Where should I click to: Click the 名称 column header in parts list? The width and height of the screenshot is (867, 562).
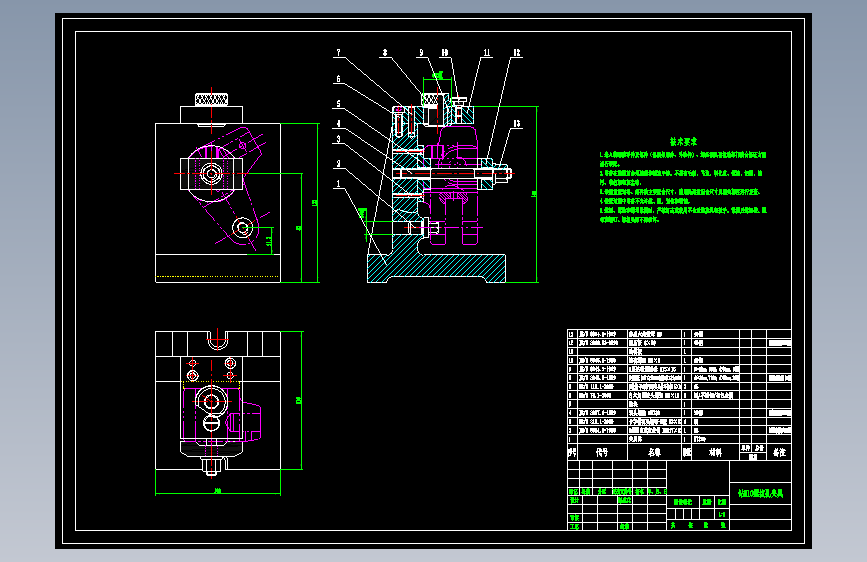[654, 452]
